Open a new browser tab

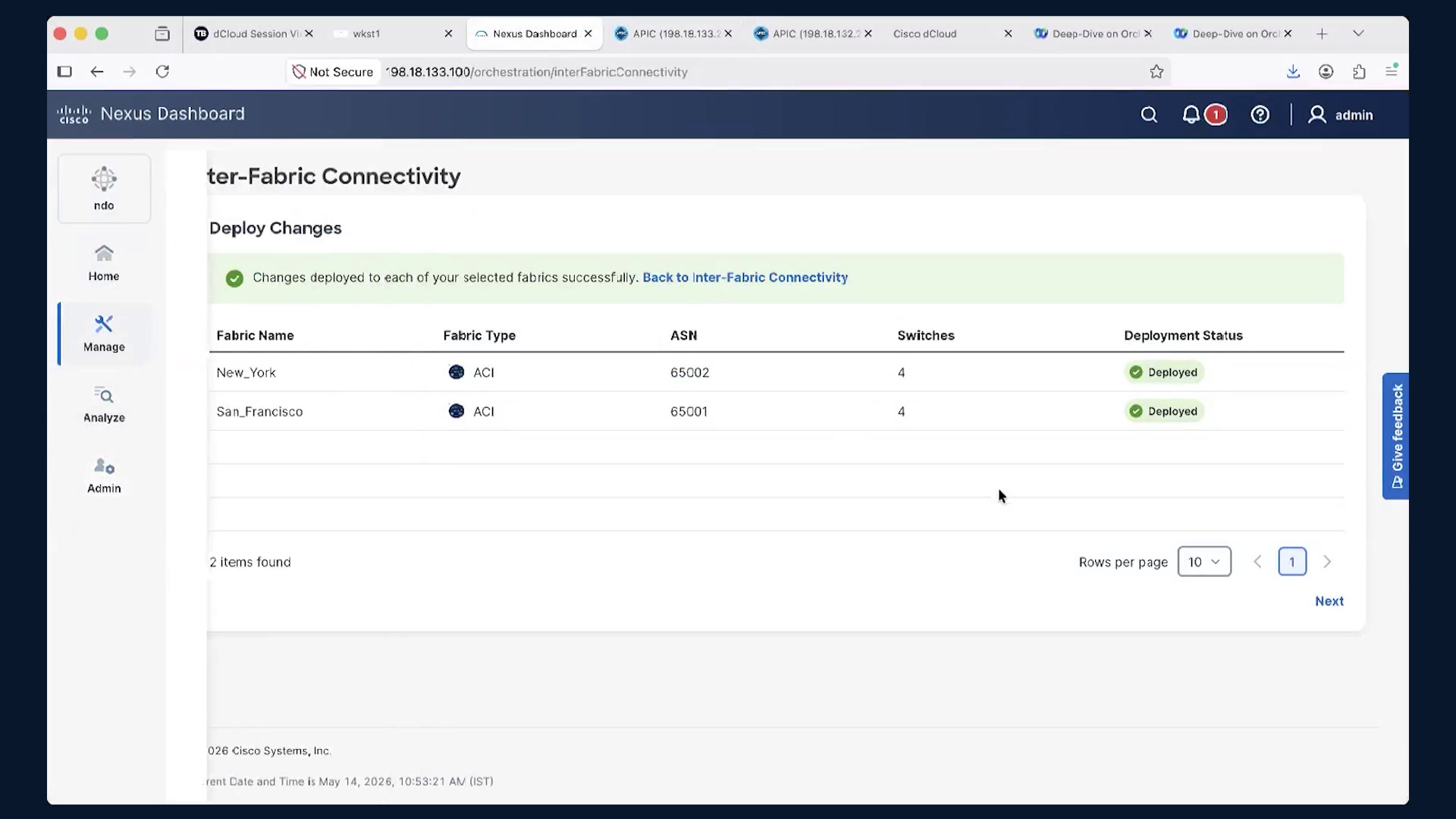1322,33
